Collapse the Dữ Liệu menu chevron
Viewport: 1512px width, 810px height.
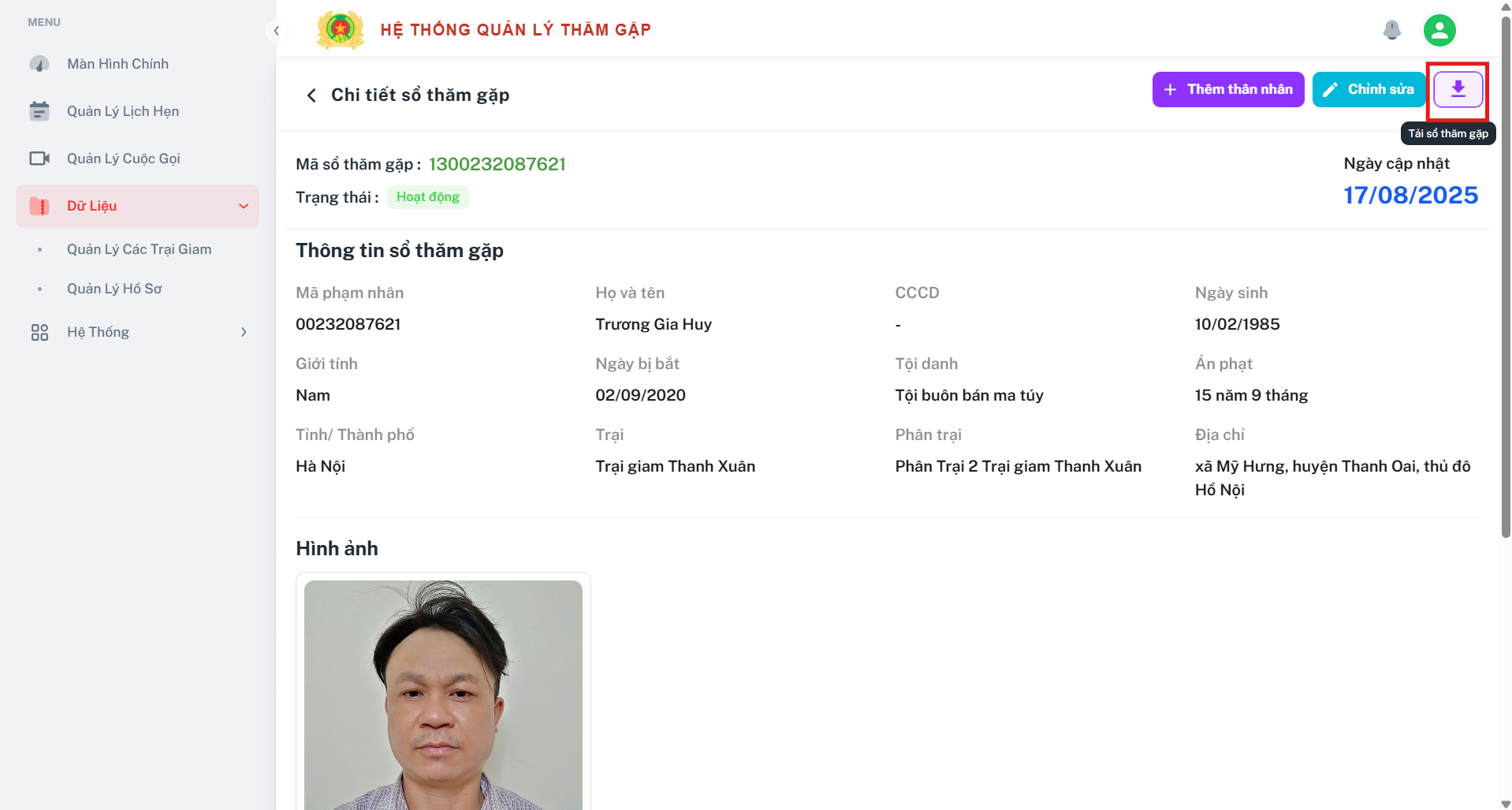(x=244, y=206)
